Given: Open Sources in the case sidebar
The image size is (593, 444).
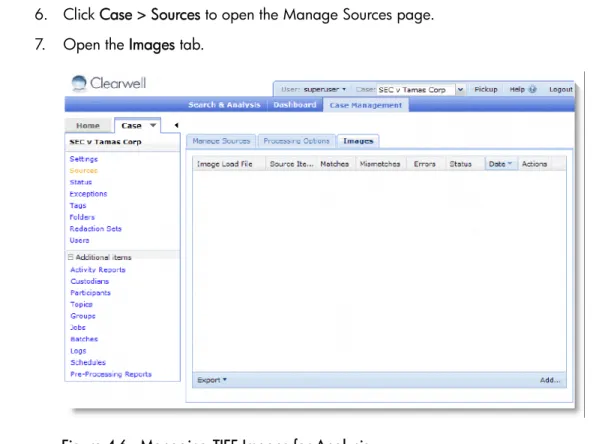Looking at the screenshot, I should point(84,171).
